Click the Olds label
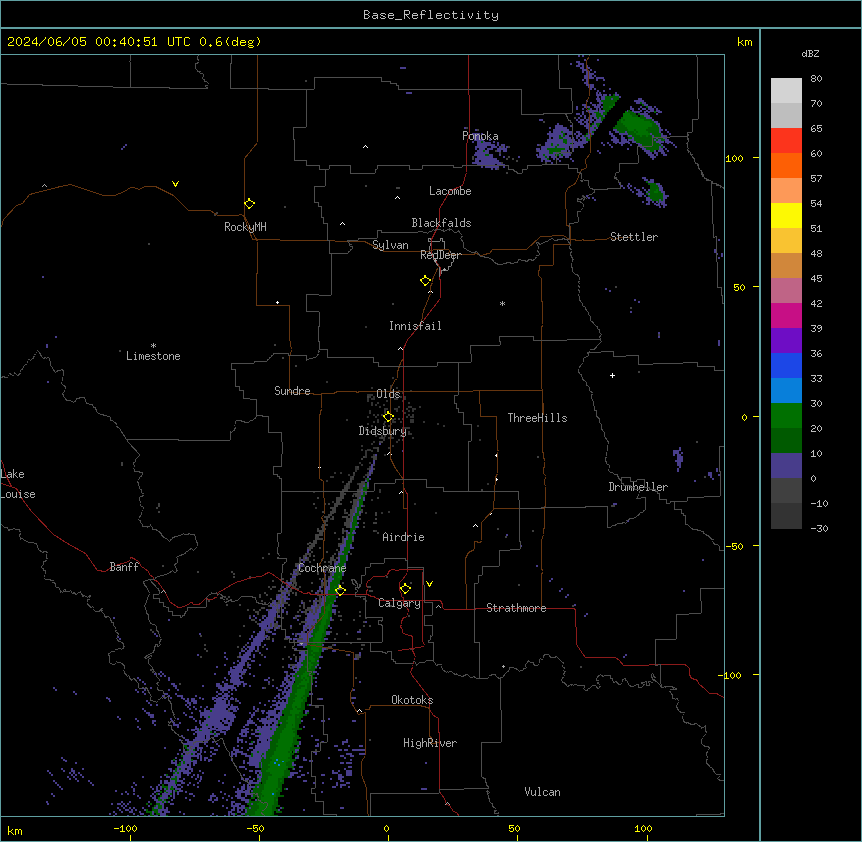This screenshot has height=842, width=862. pyautogui.click(x=388, y=394)
